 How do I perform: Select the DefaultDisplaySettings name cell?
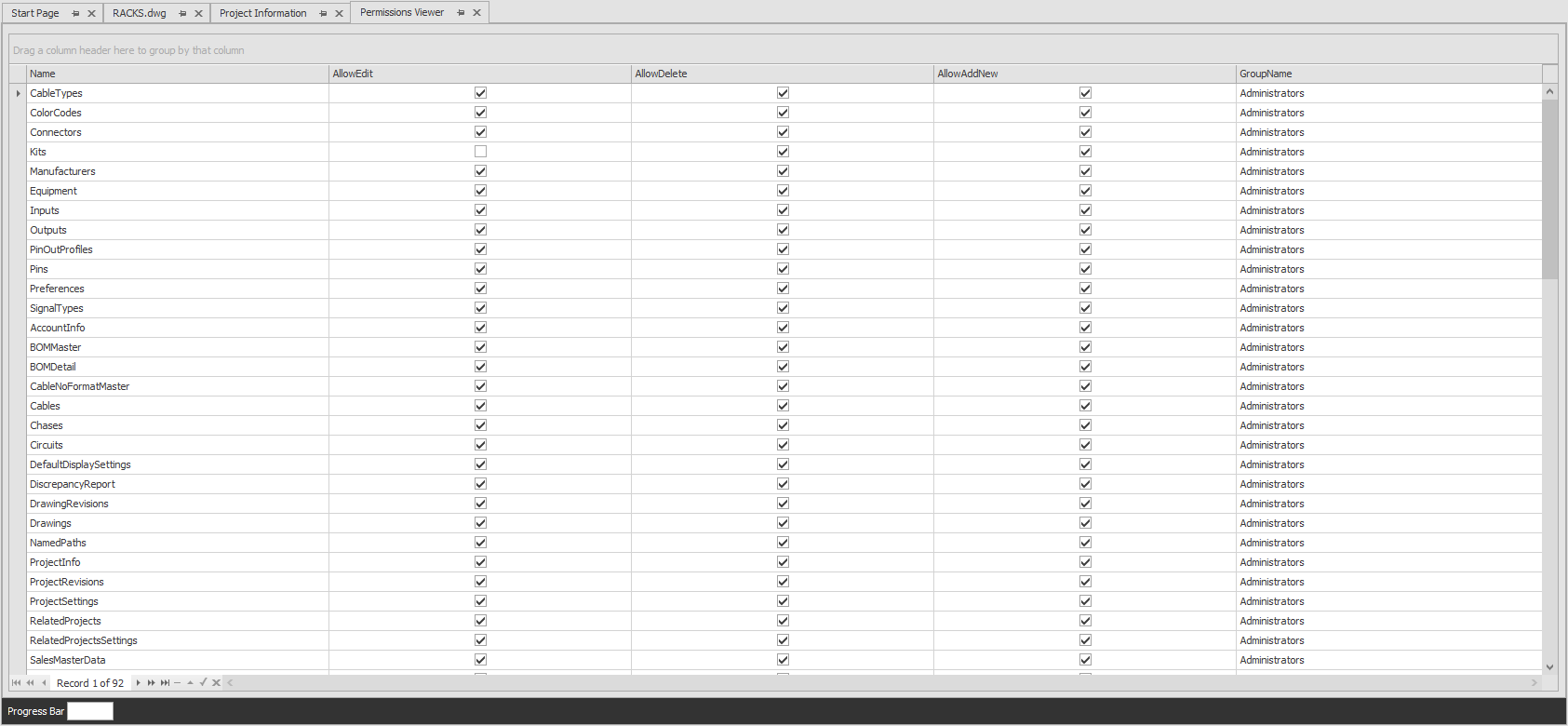[178, 464]
